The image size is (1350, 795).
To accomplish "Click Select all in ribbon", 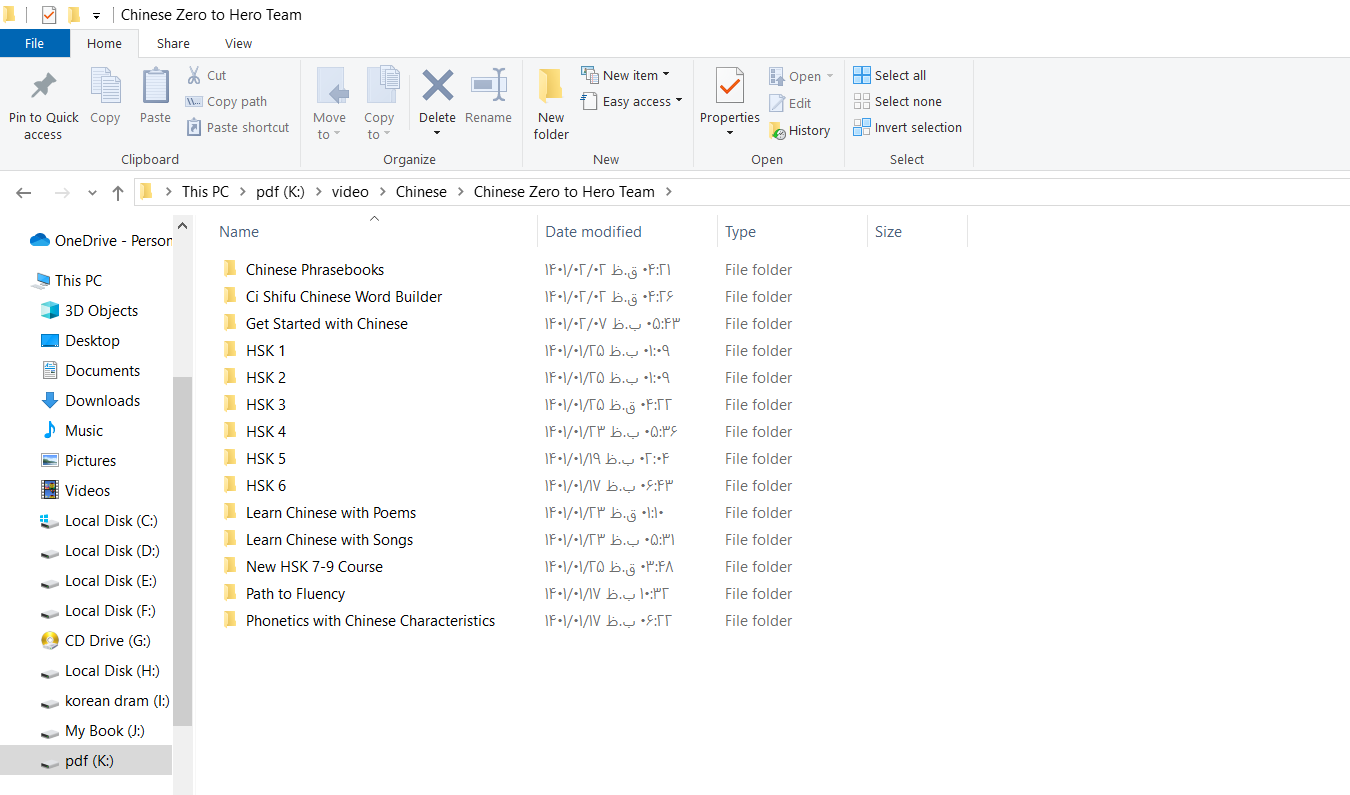I will click(x=889, y=75).
